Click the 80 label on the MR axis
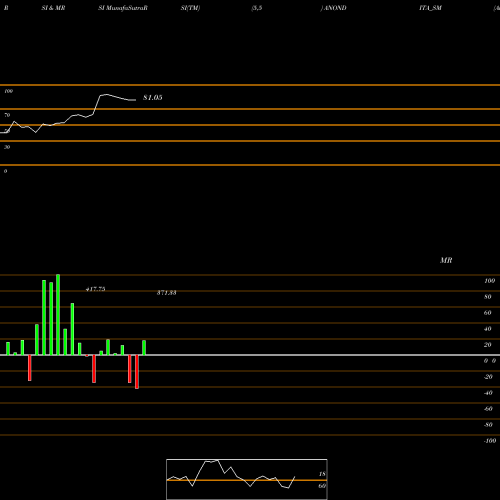 pos(488,297)
